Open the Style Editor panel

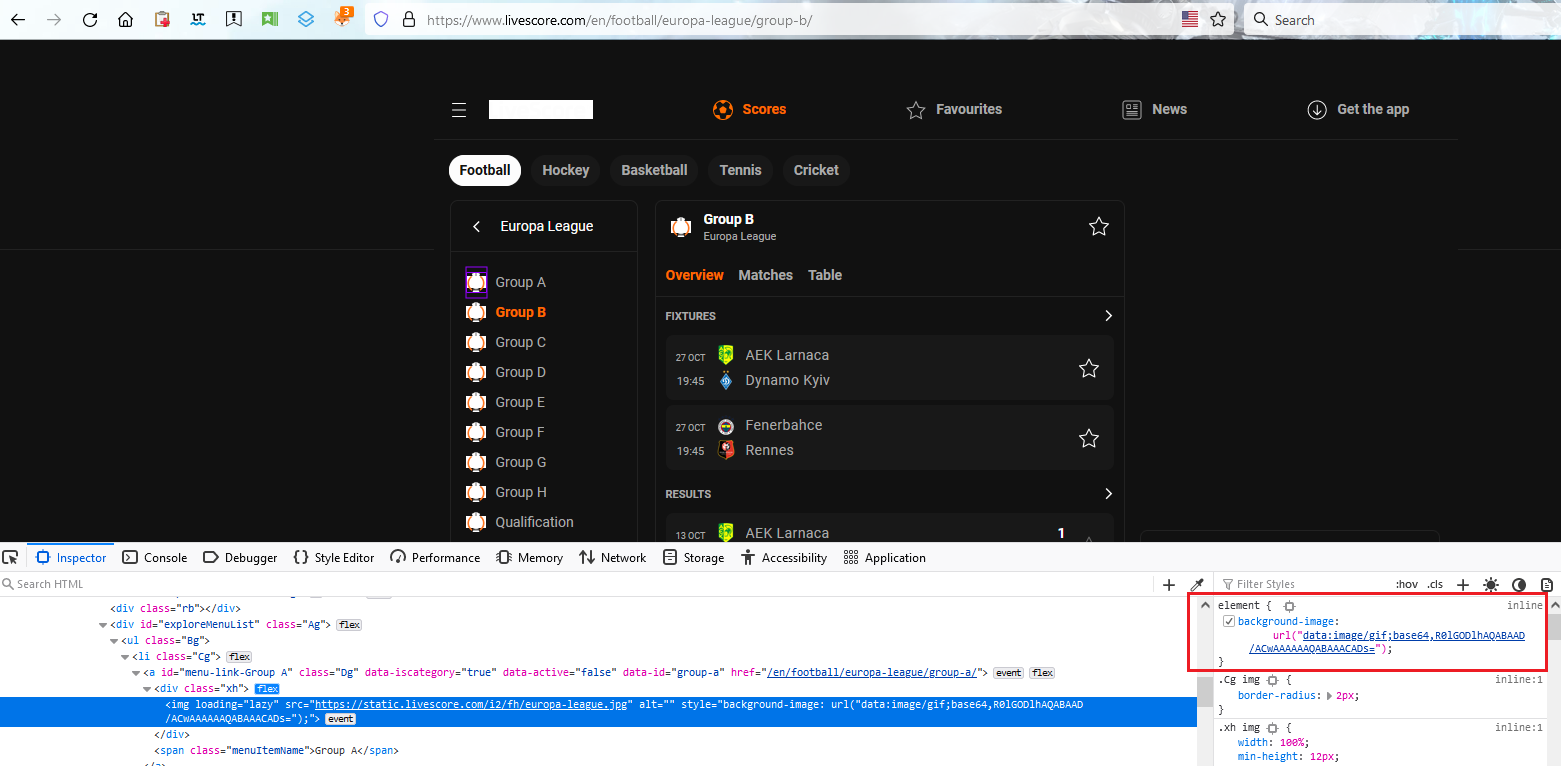coord(333,558)
